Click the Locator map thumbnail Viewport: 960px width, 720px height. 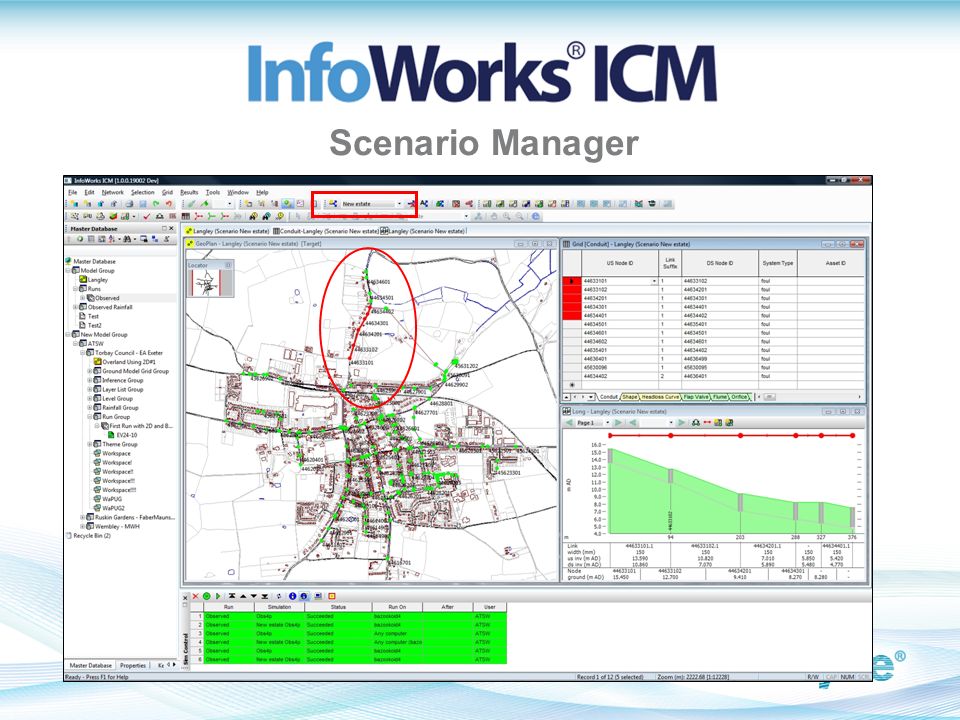[206, 283]
